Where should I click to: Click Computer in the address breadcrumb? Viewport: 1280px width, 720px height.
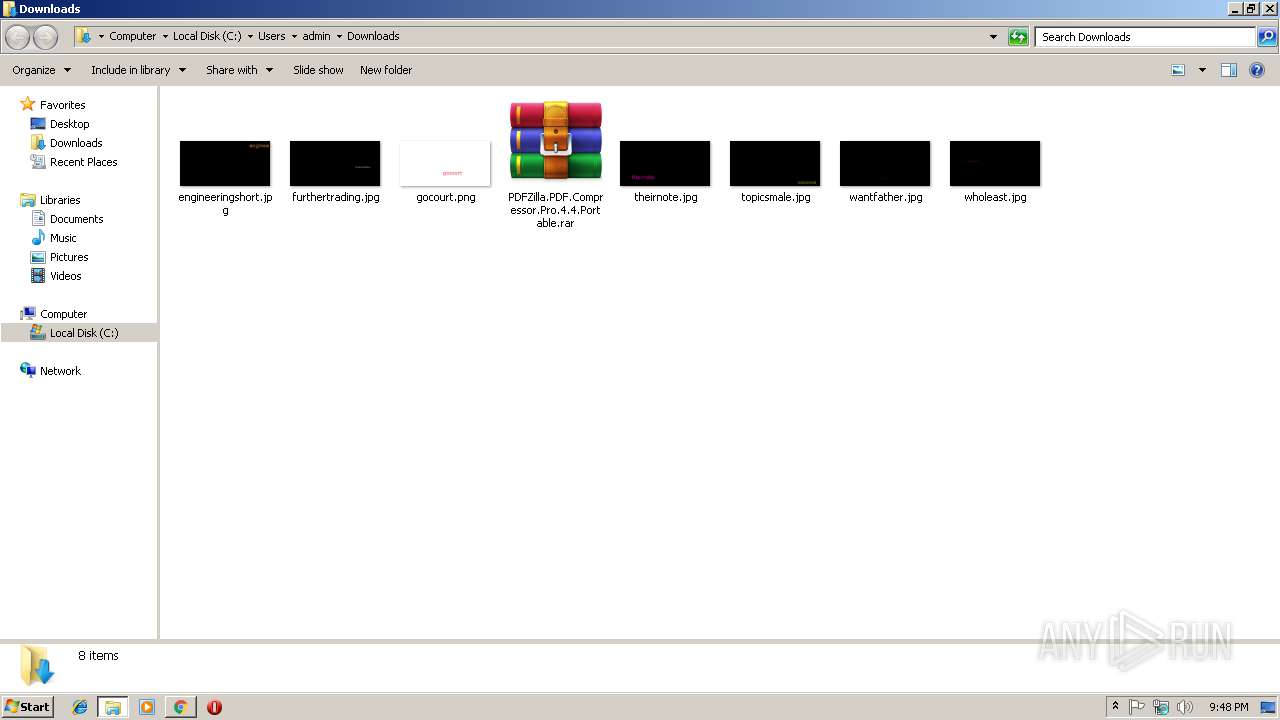pyautogui.click(x=132, y=36)
